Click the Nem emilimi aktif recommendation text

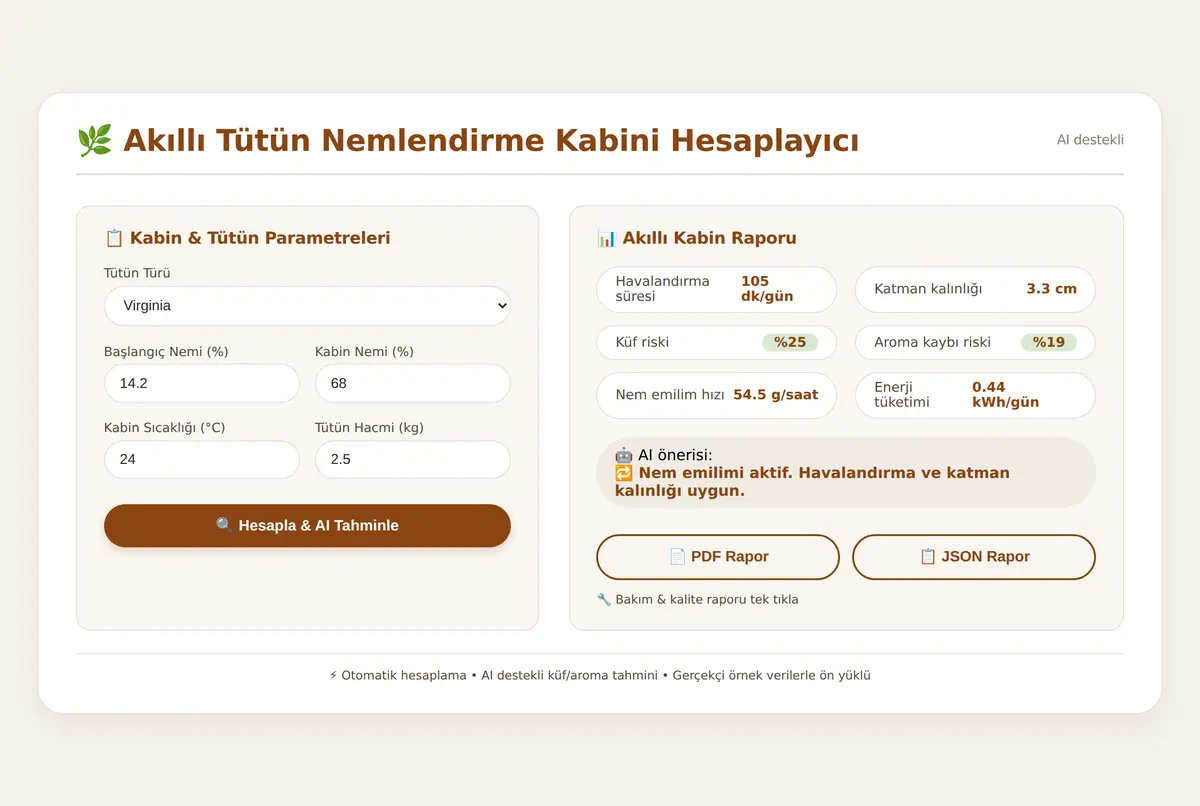812,482
